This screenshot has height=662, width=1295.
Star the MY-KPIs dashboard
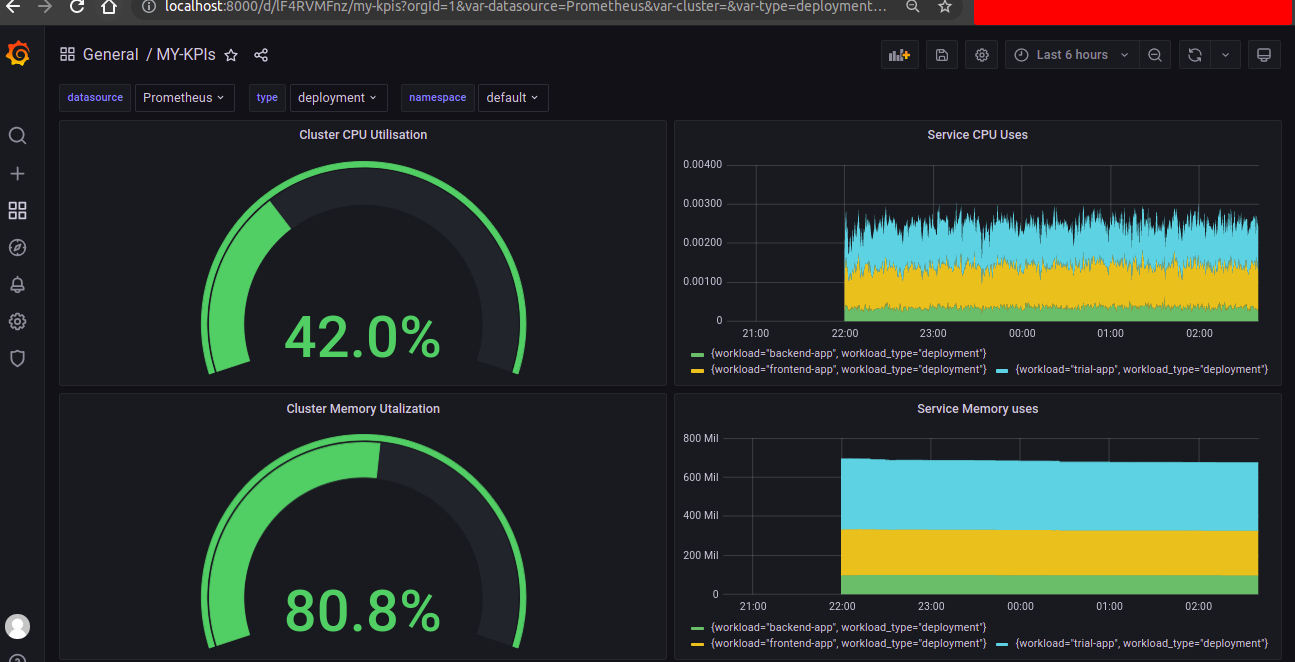pos(231,55)
